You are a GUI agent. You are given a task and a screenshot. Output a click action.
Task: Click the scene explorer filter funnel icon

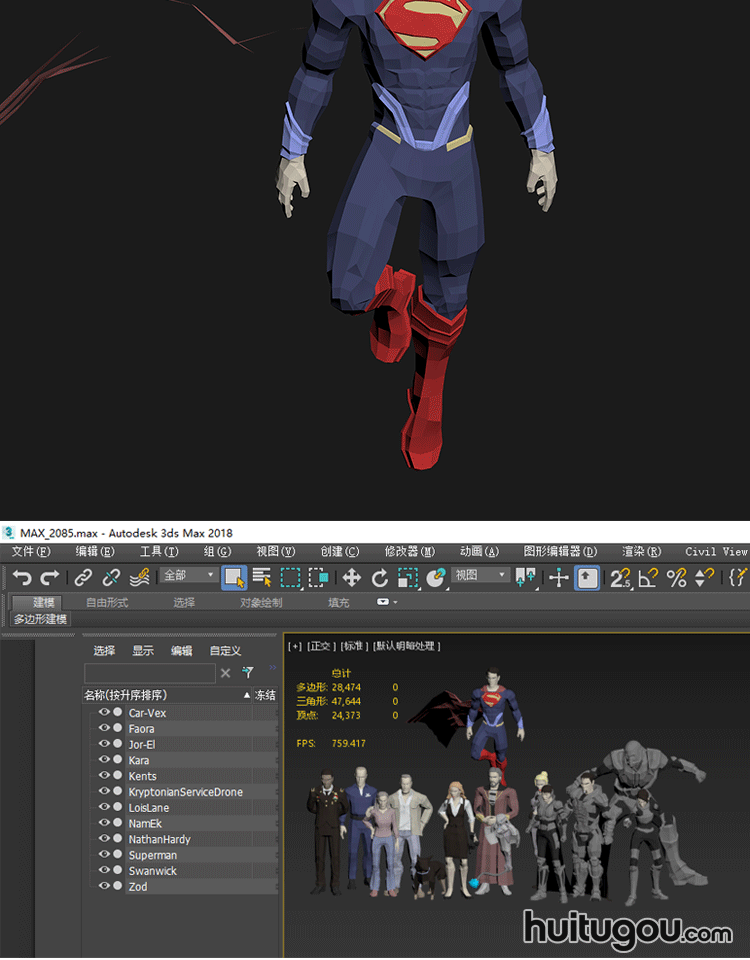[x=247, y=673]
